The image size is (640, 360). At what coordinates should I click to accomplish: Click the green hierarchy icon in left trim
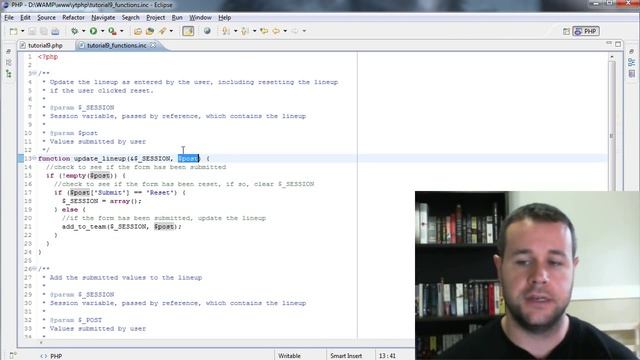point(9,74)
